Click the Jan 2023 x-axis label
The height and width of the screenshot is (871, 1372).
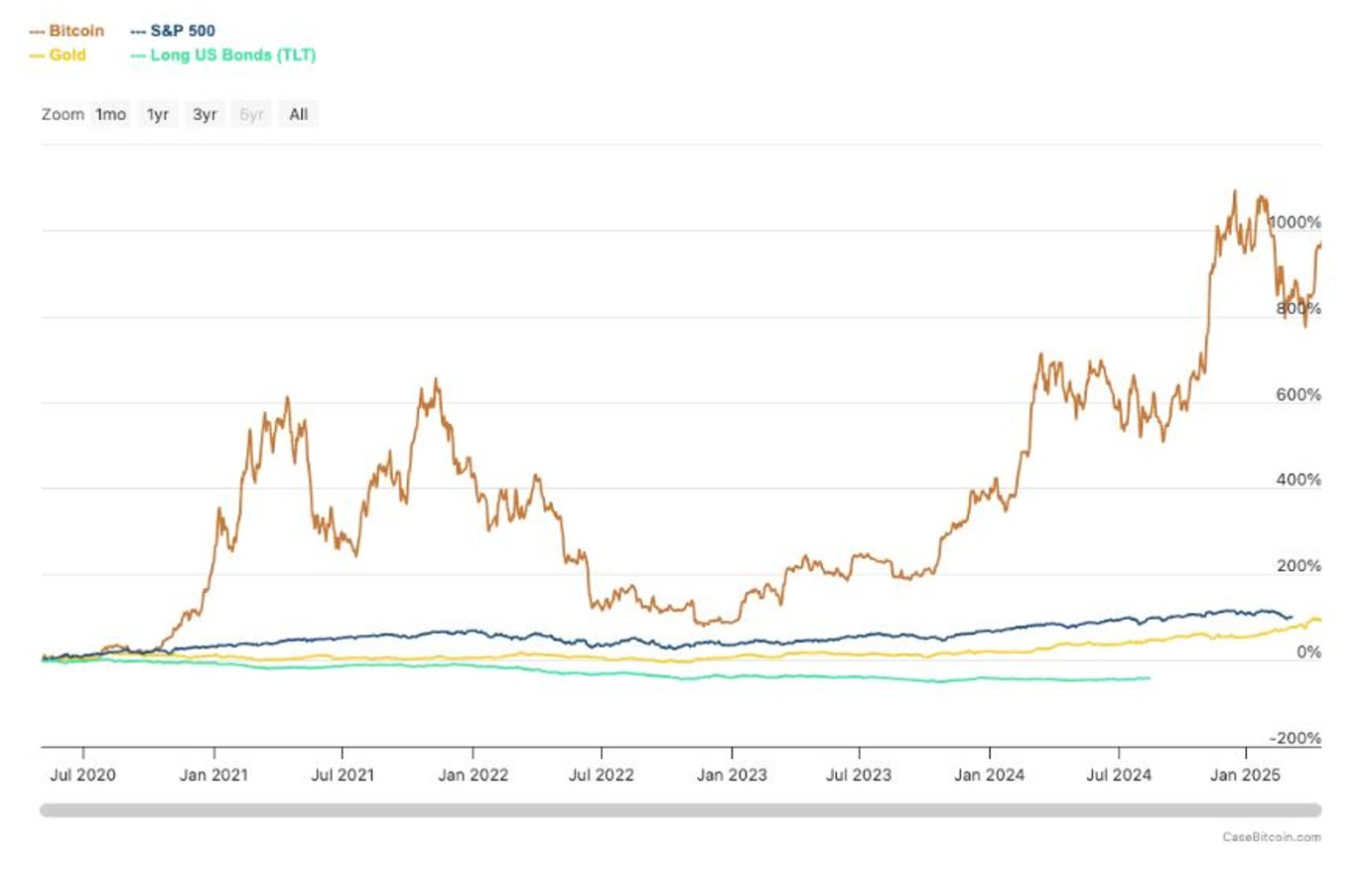pyautogui.click(x=732, y=775)
